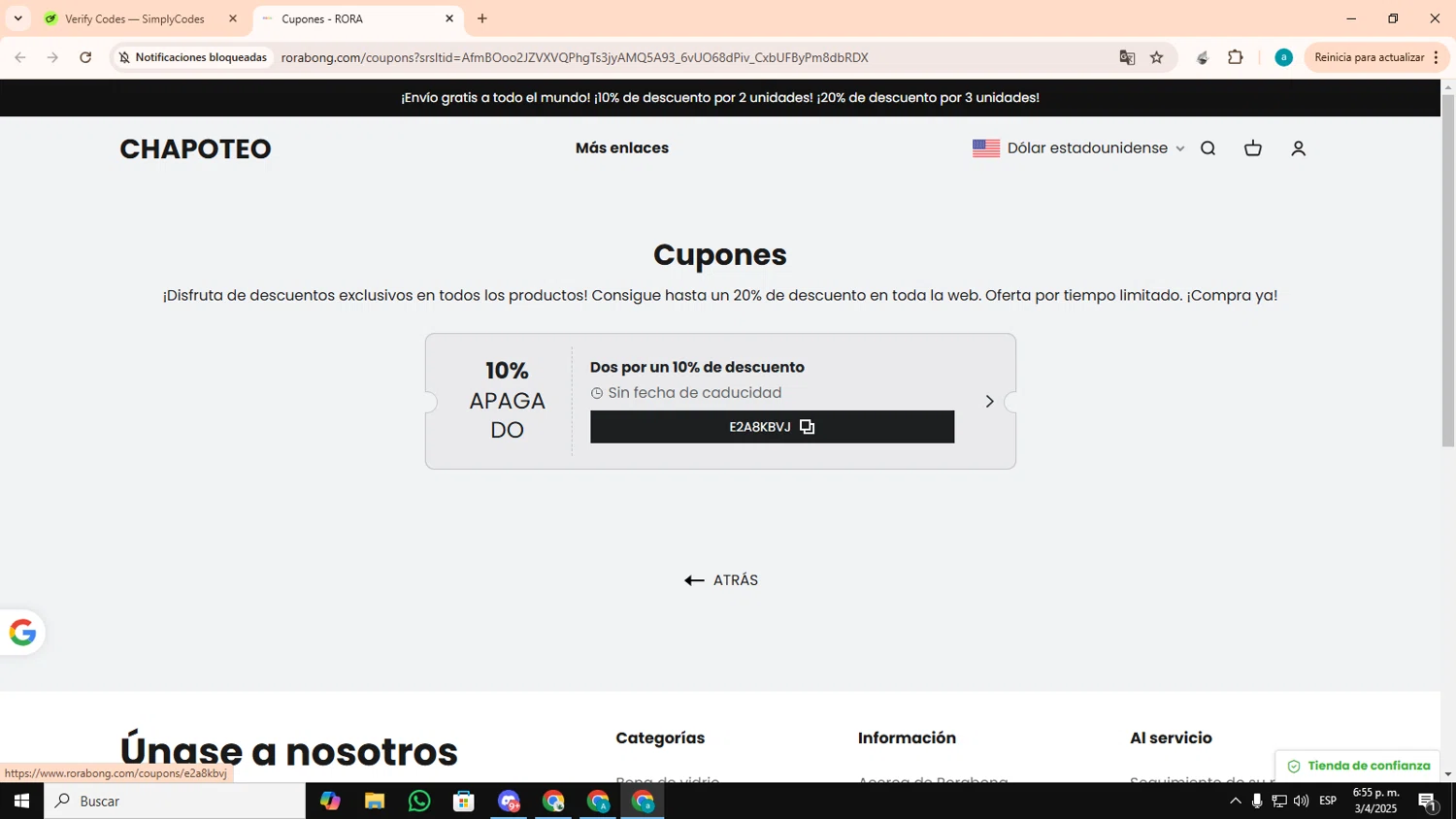Click the taskbar Buscar search box
Screen dimensions: 1456x819
[175, 801]
